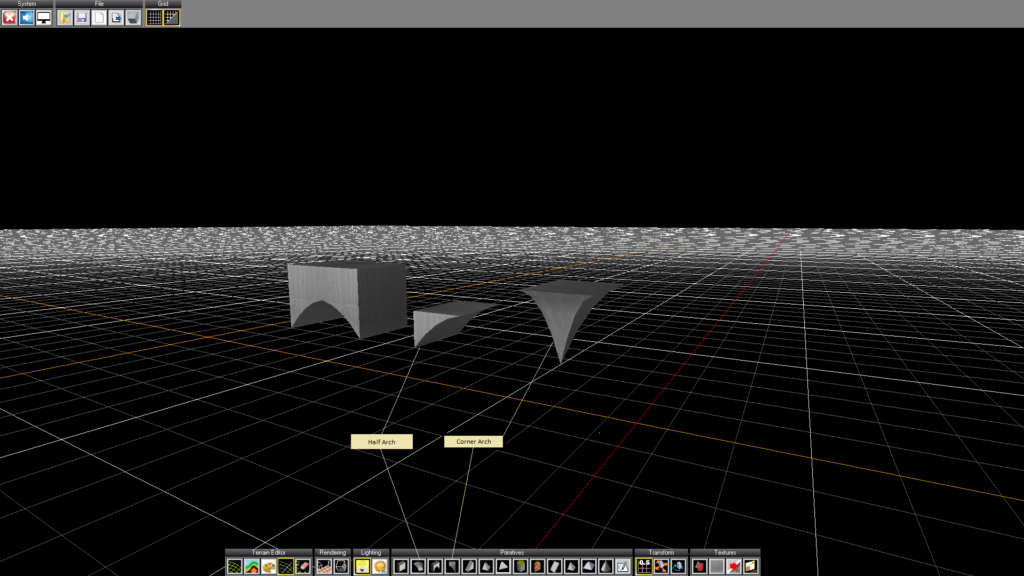Viewport: 1024px width, 576px height.
Task: Toggle sound with the blue speaker icon
Action: point(26,18)
